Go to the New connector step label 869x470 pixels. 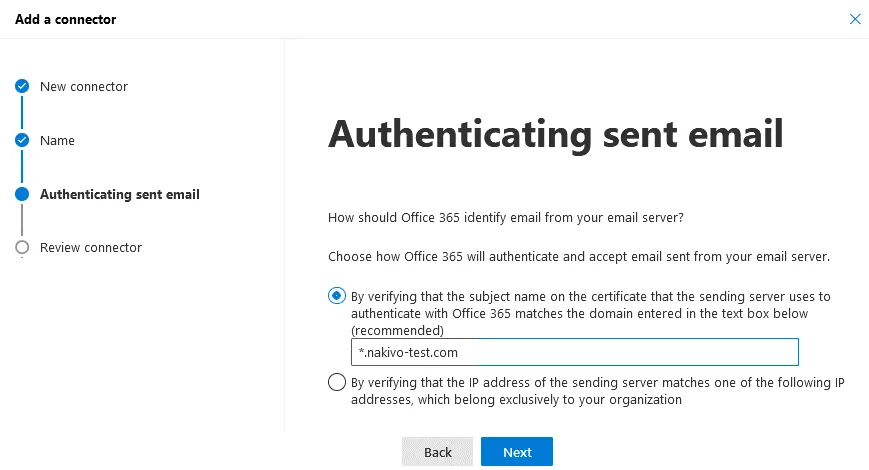(84, 87)
